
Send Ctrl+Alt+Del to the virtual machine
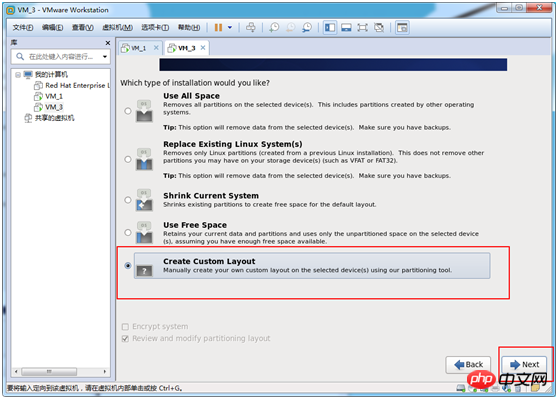pyautogui.click(x=251, y=27)
